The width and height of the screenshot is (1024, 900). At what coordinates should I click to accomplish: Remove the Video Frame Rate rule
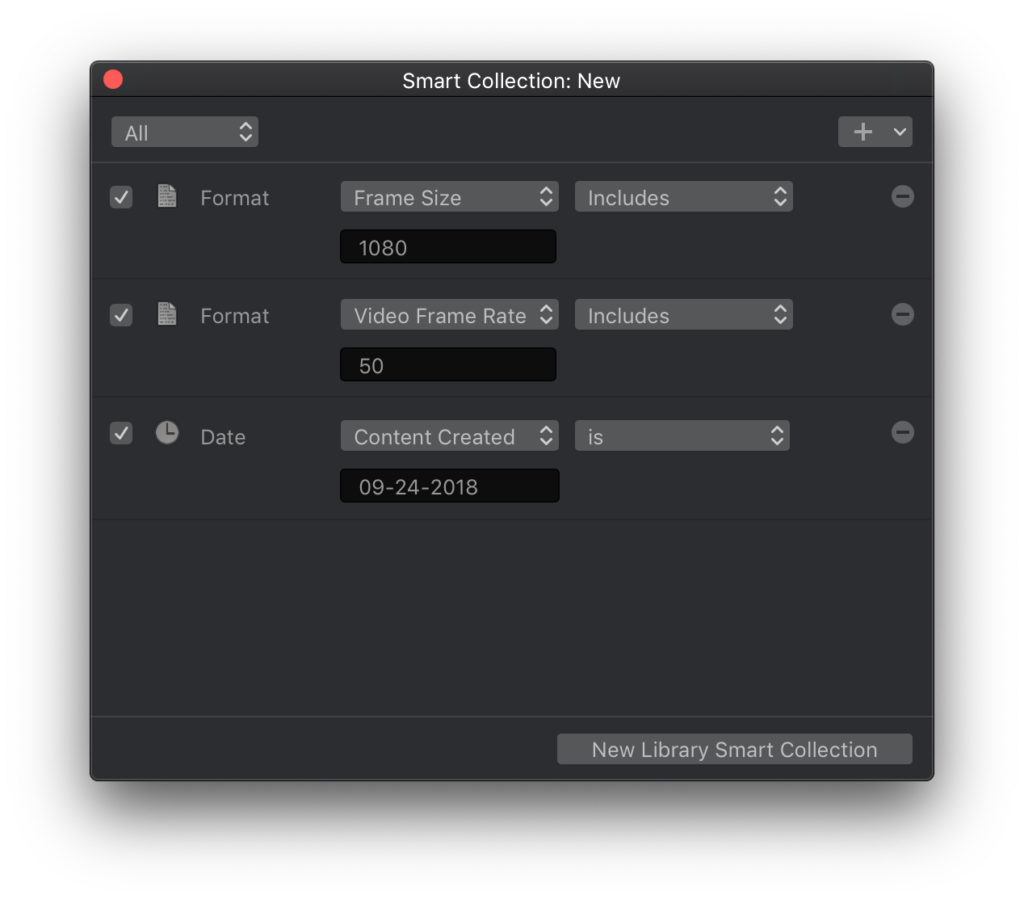click(x=902, y=315)
